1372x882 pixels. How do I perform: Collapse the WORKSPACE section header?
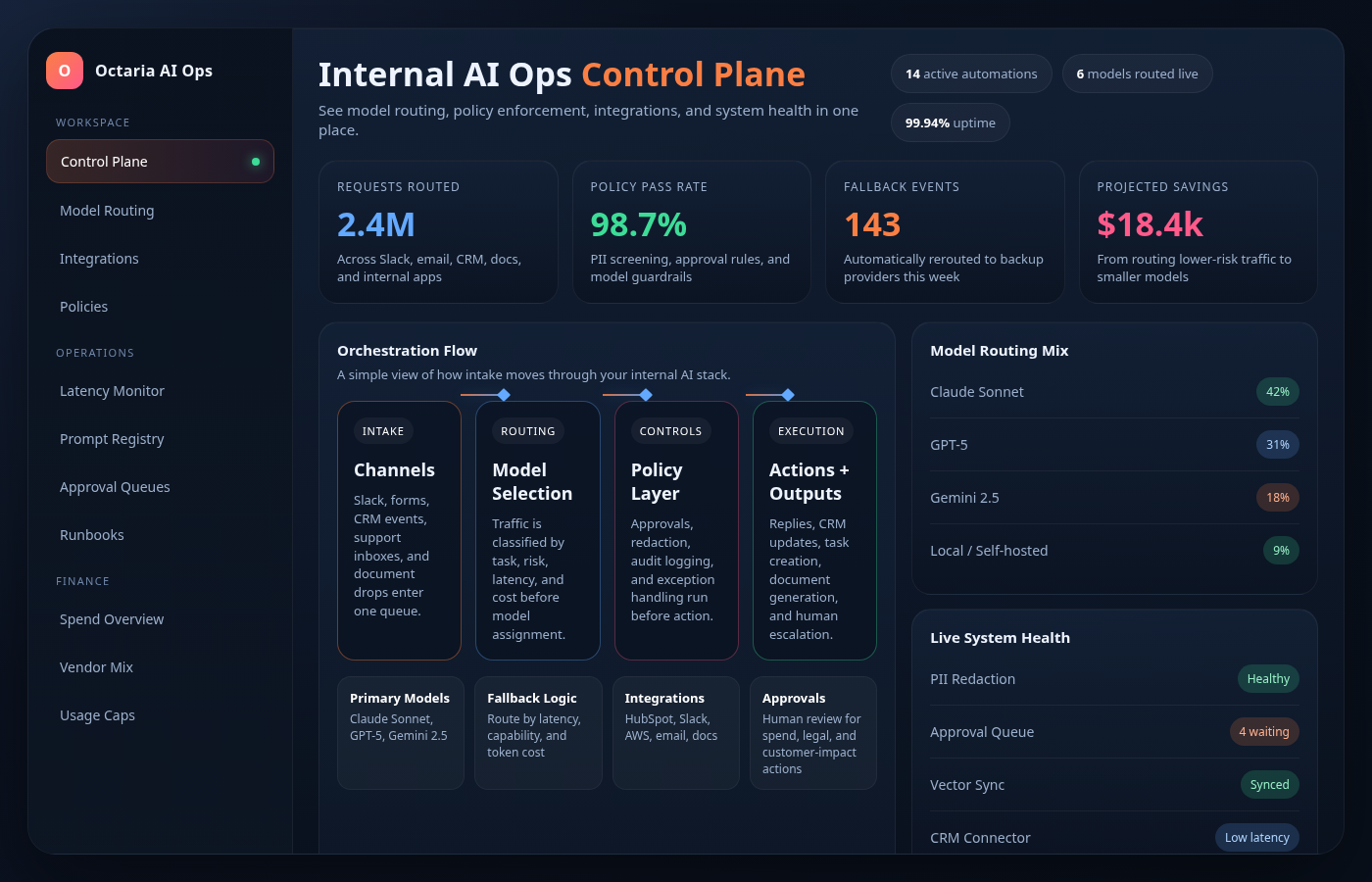point(93,122)
